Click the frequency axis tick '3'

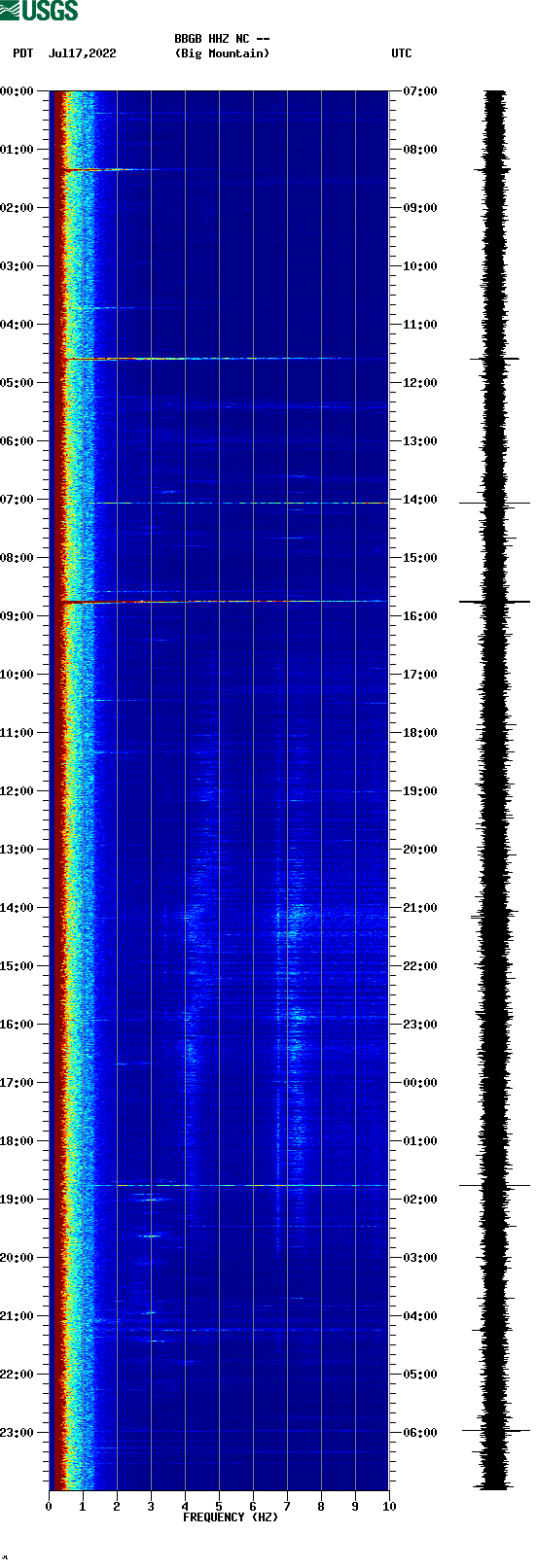click(151, 1507)
